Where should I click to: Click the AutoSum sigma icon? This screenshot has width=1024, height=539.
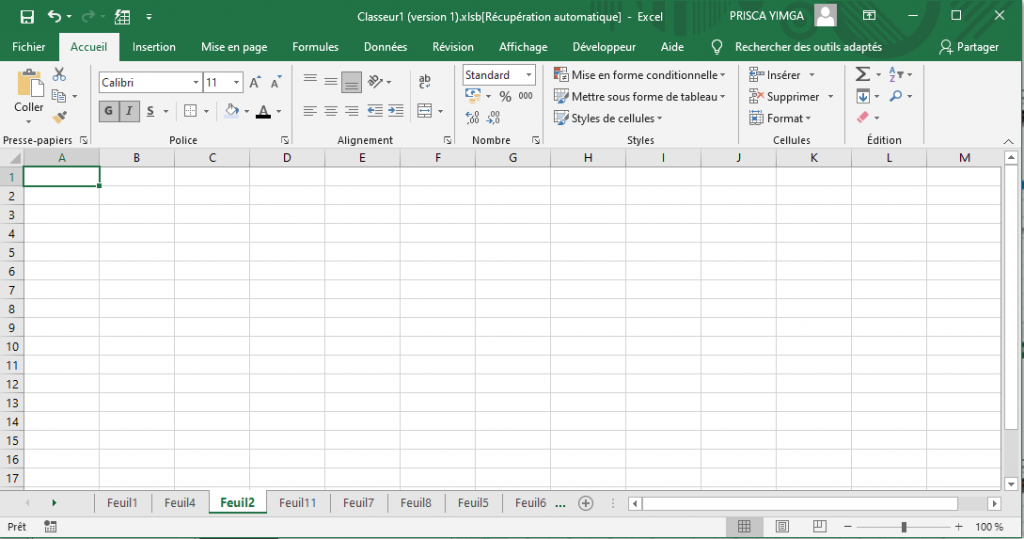click(862, 75)
